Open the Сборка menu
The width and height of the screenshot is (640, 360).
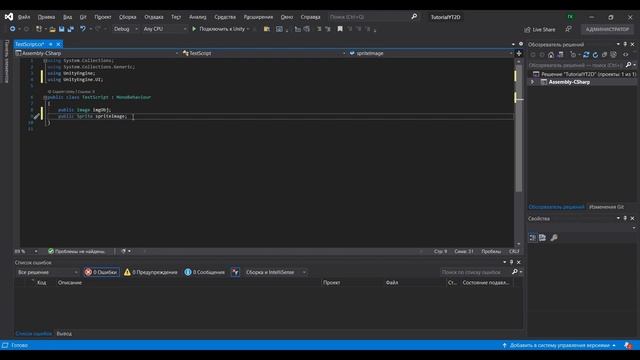(127, 17)
